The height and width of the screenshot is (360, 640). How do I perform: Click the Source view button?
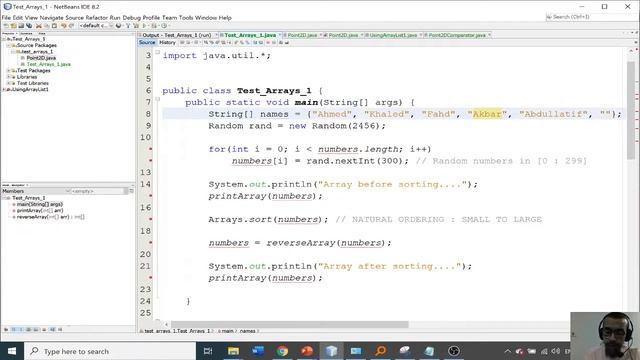click(x=147, y=42)
